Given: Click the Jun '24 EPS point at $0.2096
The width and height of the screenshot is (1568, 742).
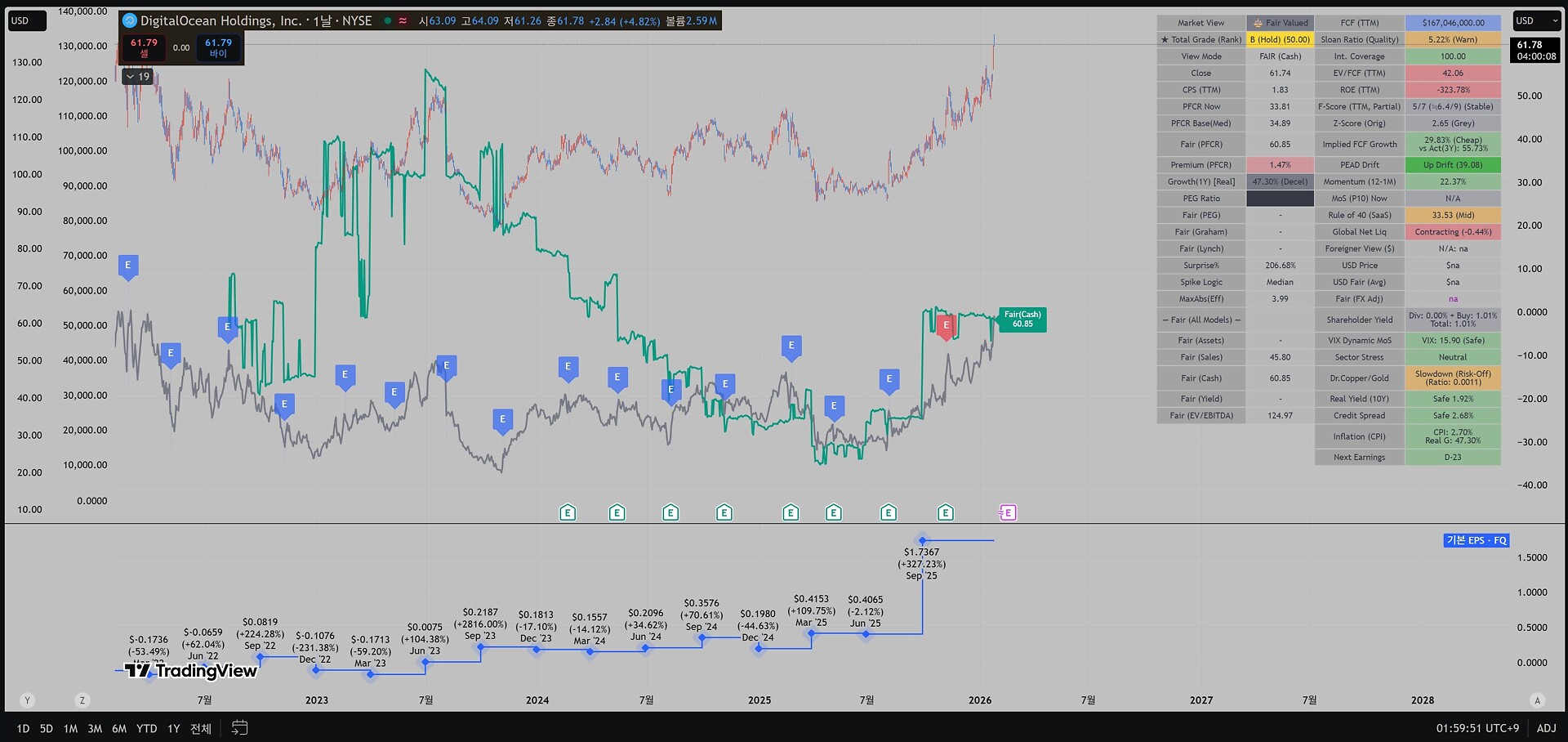Looking at the screenshot, I should click(x=645, y=649).
